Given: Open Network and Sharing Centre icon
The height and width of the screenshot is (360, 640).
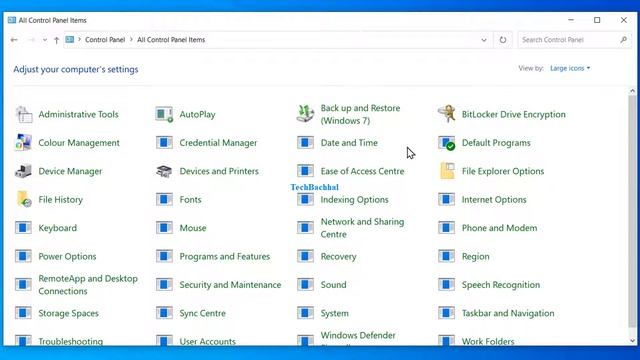Looking at the screenshot, I should click(305, 228).
